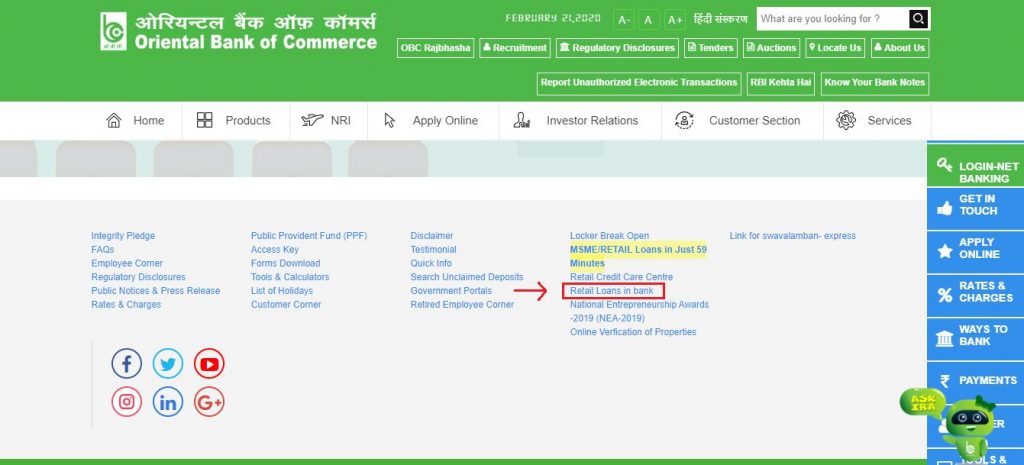The height and width of the screenshot is (465, 1024).
Task: Open the Twitter social icon
Action: pos(168,364)
